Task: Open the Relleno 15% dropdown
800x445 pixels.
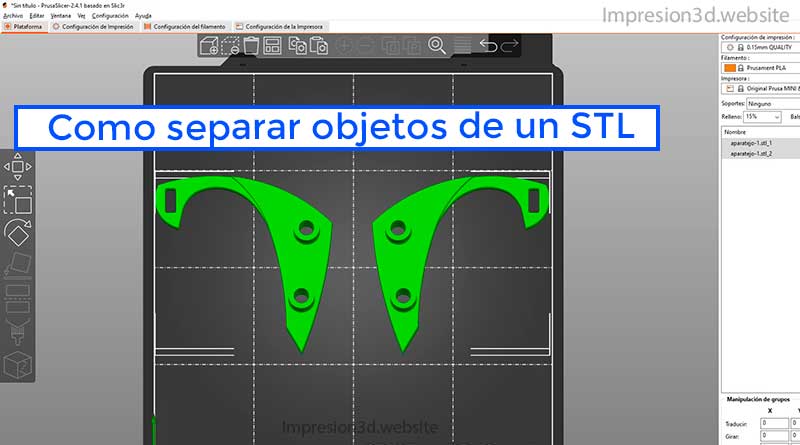Action: pyautogui.click(x=762, y=117)
